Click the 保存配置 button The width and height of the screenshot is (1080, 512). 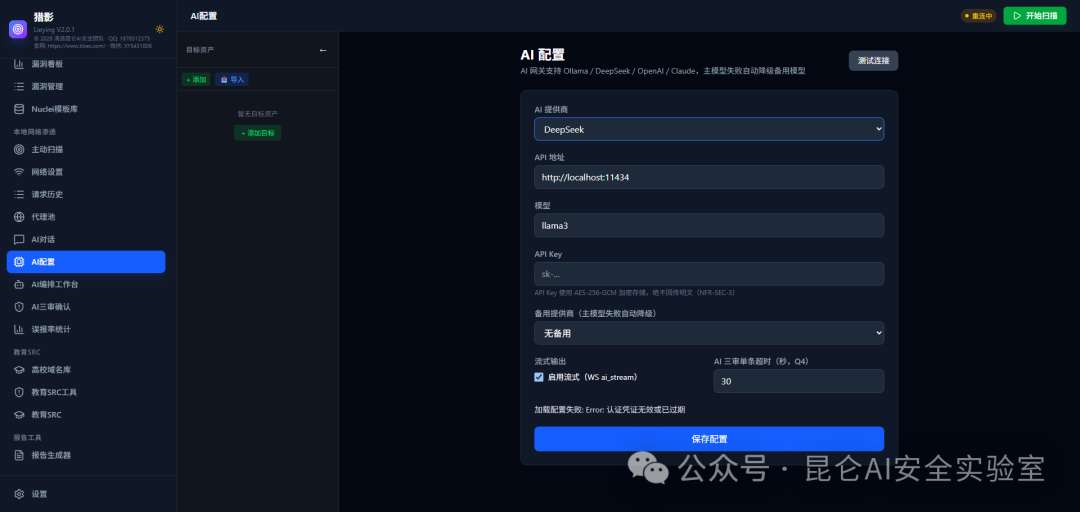pyautogui.click(x=709, y=439)
